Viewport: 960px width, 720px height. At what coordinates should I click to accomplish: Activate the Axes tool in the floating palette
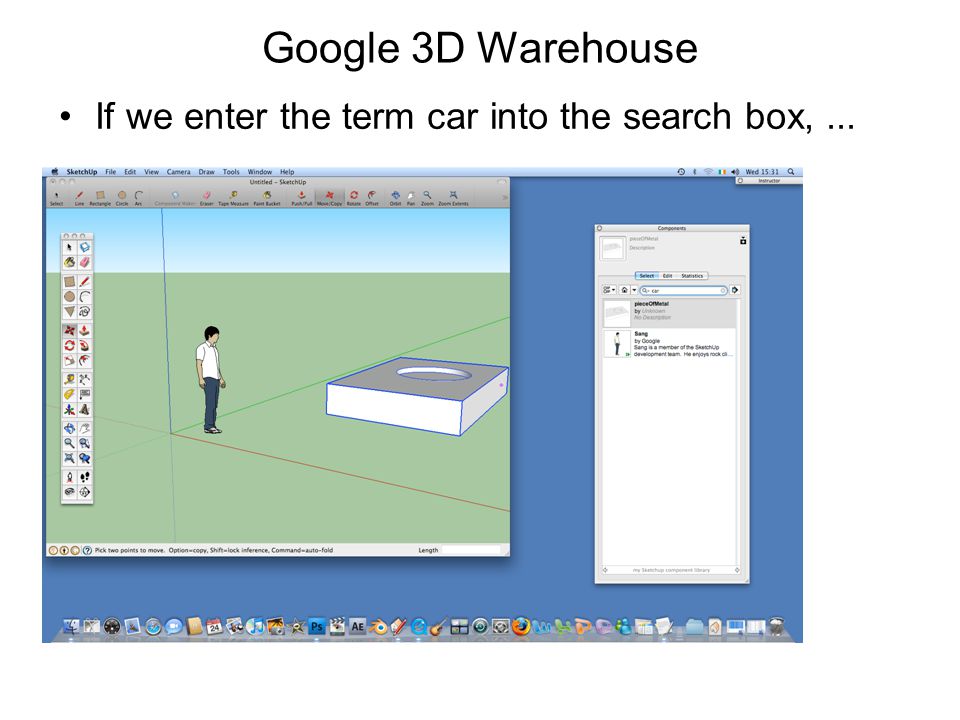coord(70,410)
